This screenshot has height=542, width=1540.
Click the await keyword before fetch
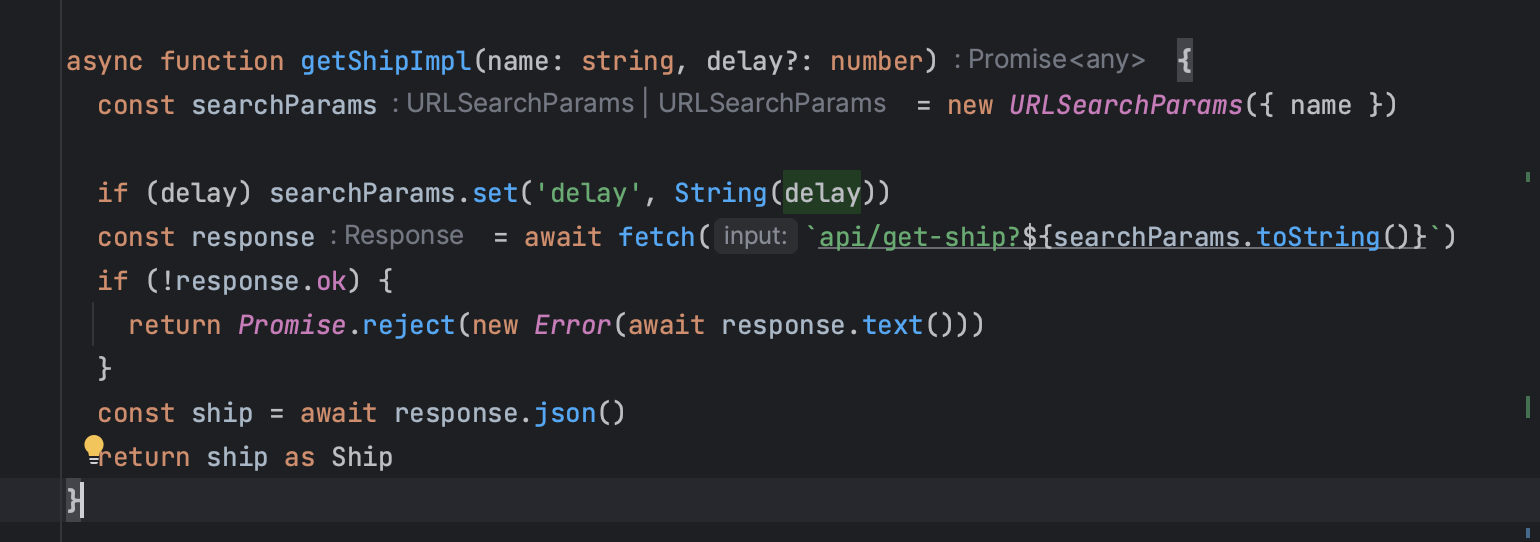point(563,237)
